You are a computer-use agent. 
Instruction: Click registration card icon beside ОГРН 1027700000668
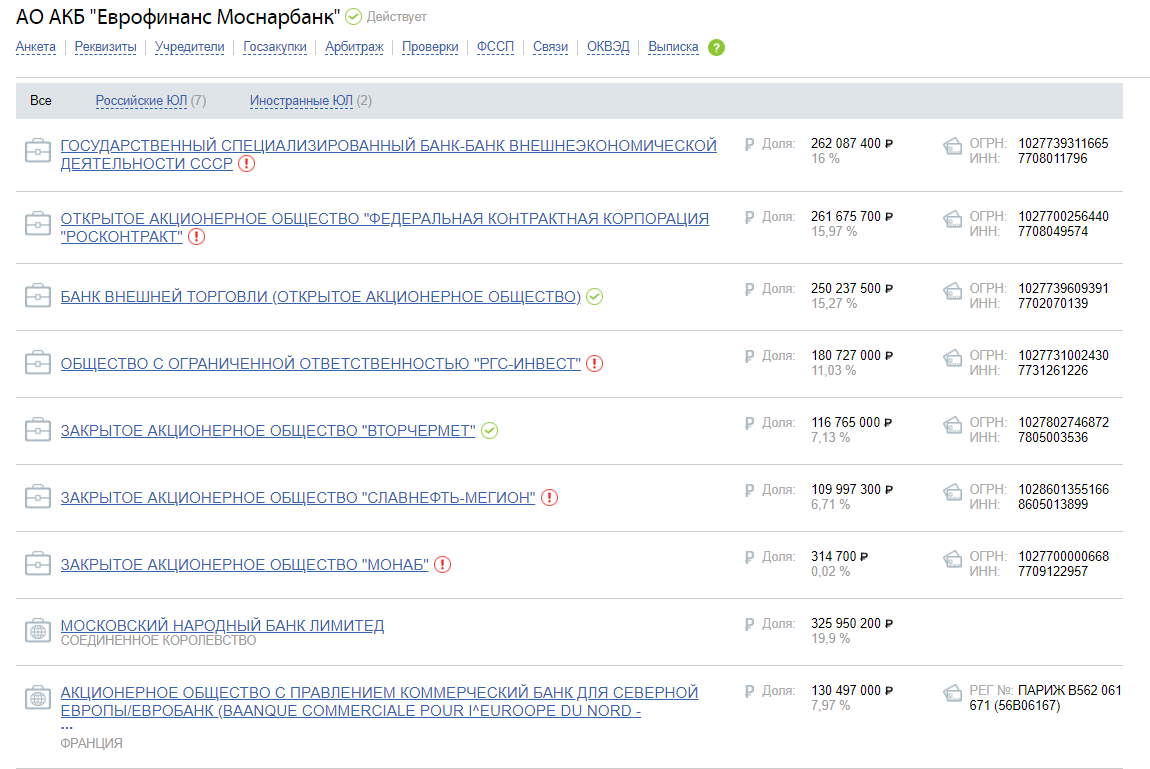pyautogui.click(x=952, y=559)
